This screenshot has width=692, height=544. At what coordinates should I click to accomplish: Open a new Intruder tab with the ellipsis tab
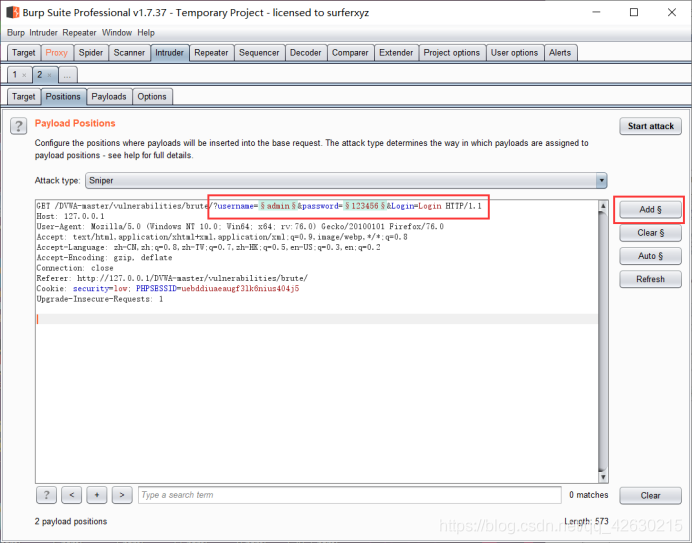coord(67,75)
